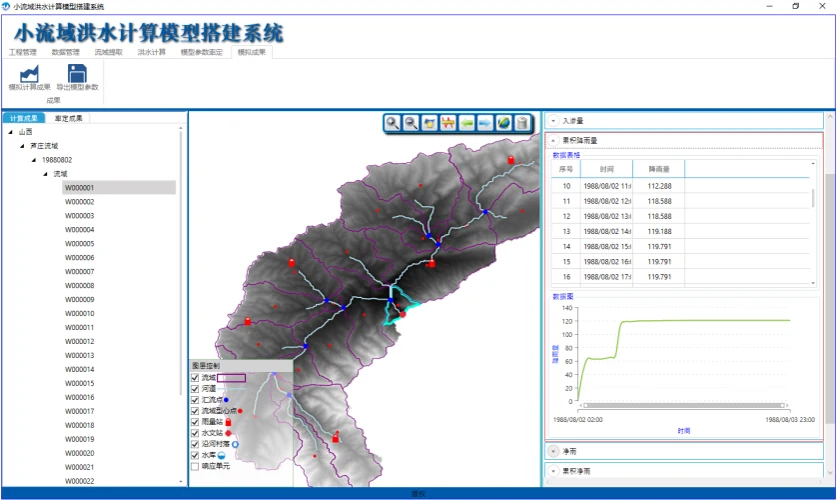Click the application logo in the title bar
Viewport: 837px width, 500px height.
(x=6, y=6)
